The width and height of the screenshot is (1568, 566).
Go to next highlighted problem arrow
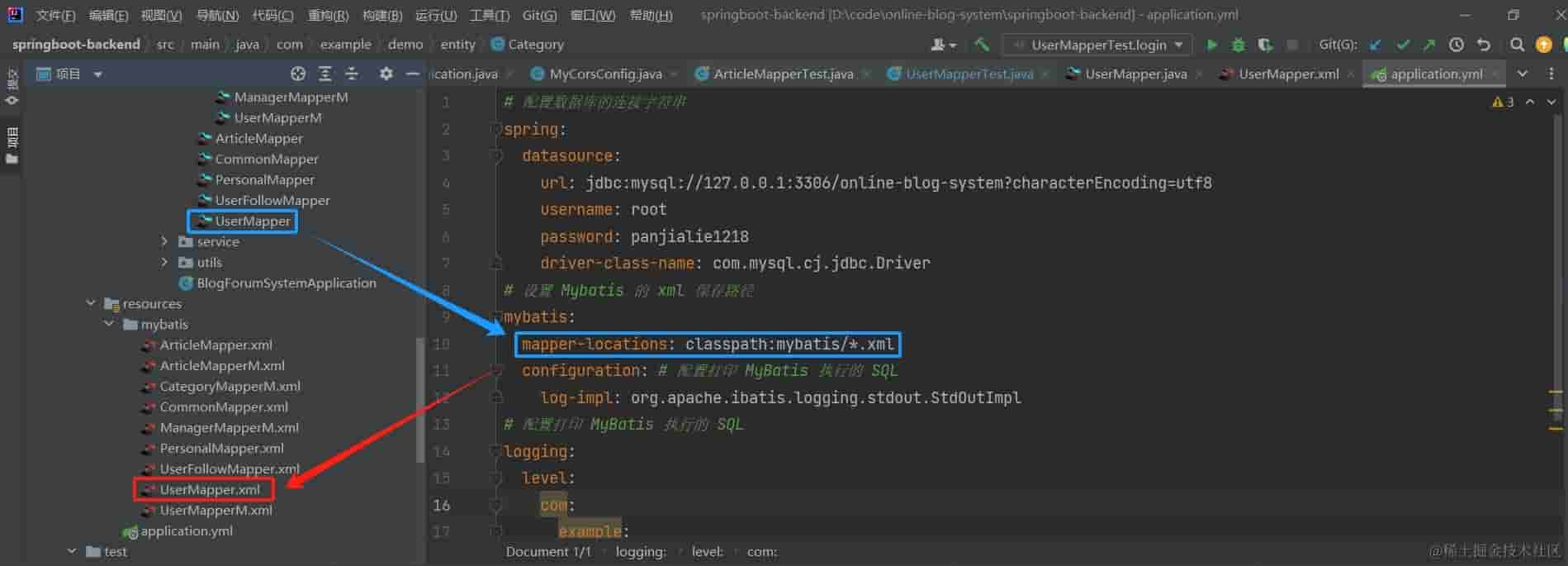tap(1551, 102)
